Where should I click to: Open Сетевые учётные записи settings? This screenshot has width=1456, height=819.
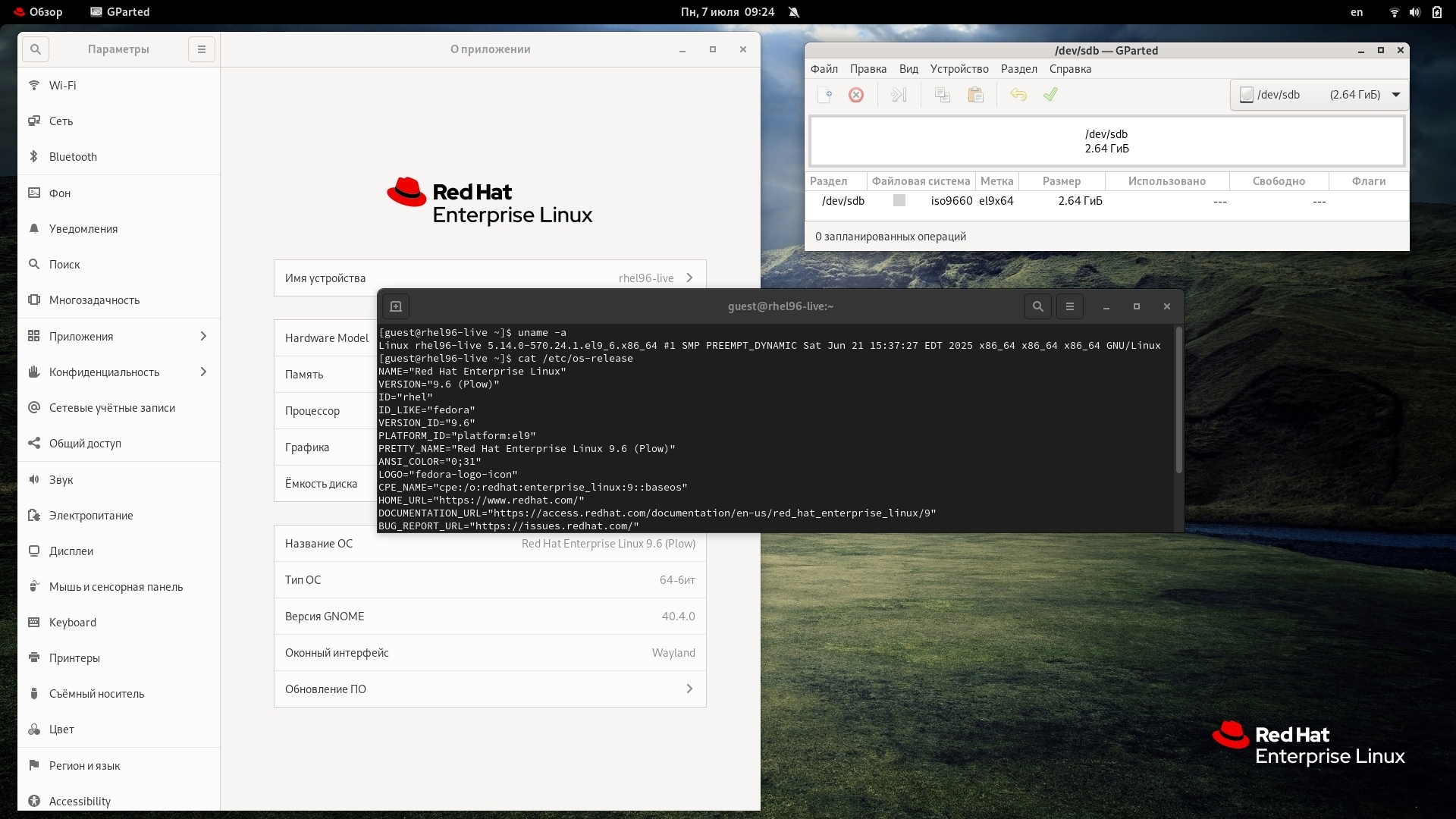(x=119, y=408)
